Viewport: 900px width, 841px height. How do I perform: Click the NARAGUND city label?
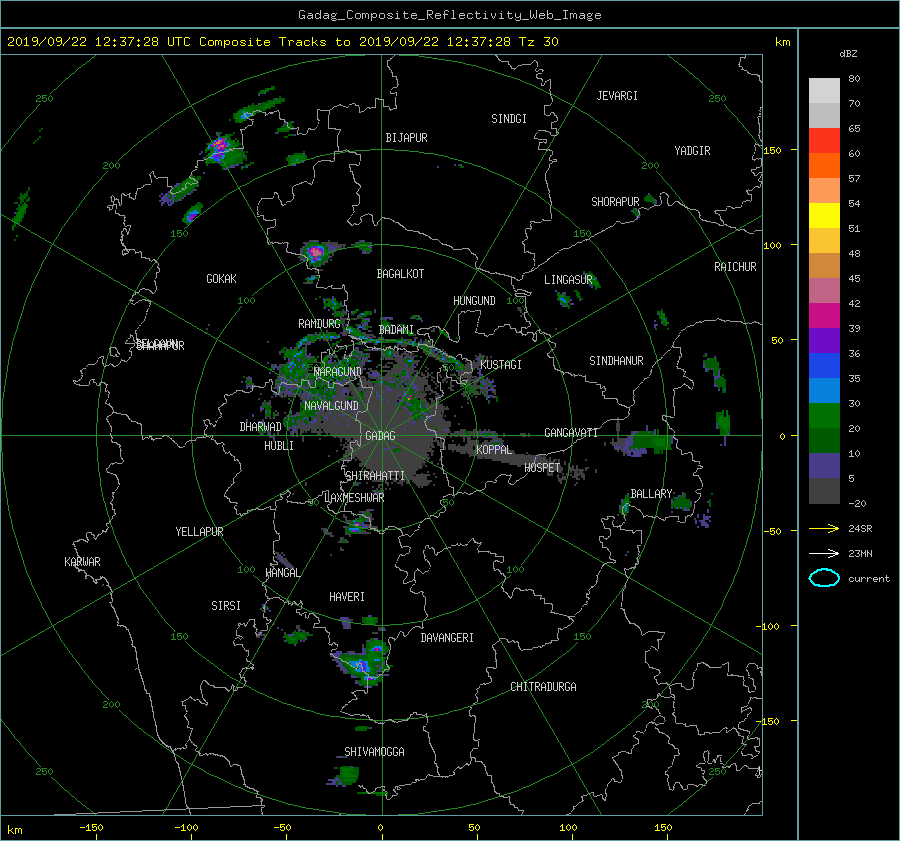click(338, 372)
